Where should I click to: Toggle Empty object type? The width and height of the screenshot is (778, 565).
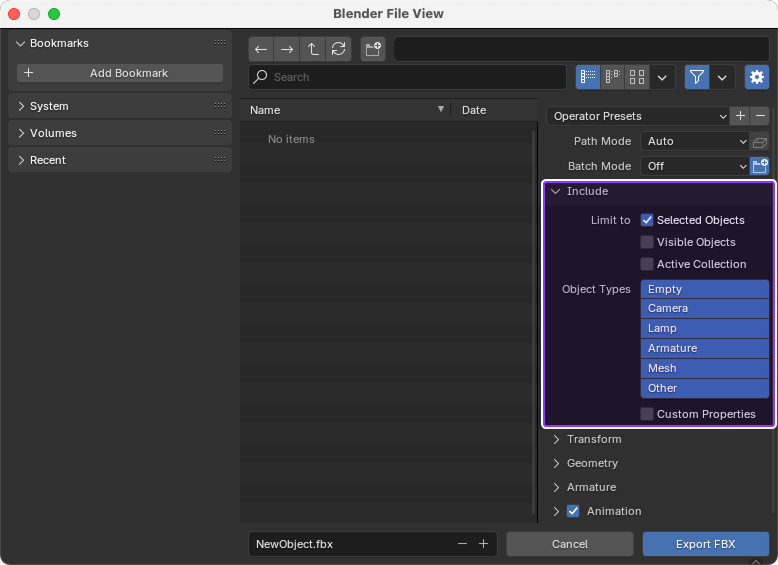(x=705, y=289)
